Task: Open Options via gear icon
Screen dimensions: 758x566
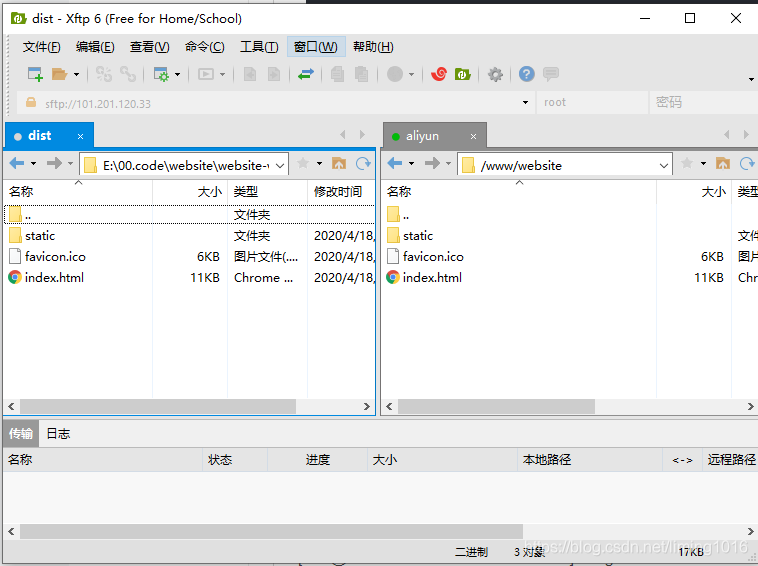Action: [495, 74]
